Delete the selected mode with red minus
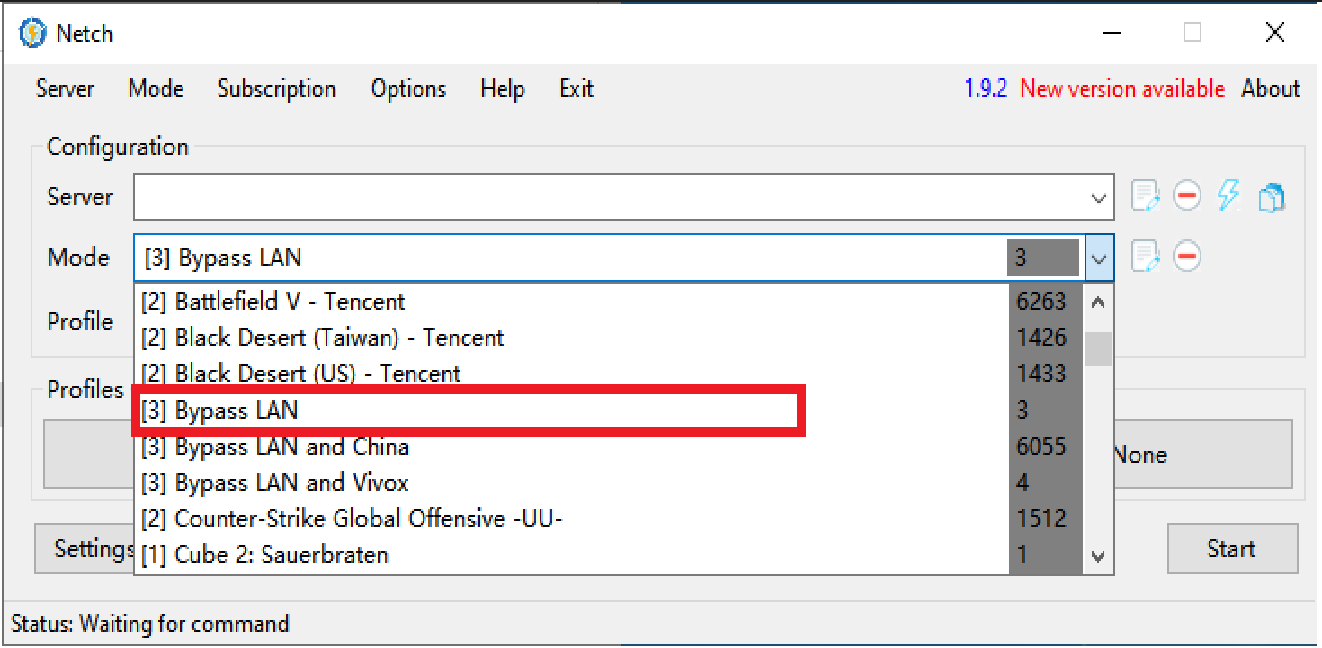 click(1187, 257)
